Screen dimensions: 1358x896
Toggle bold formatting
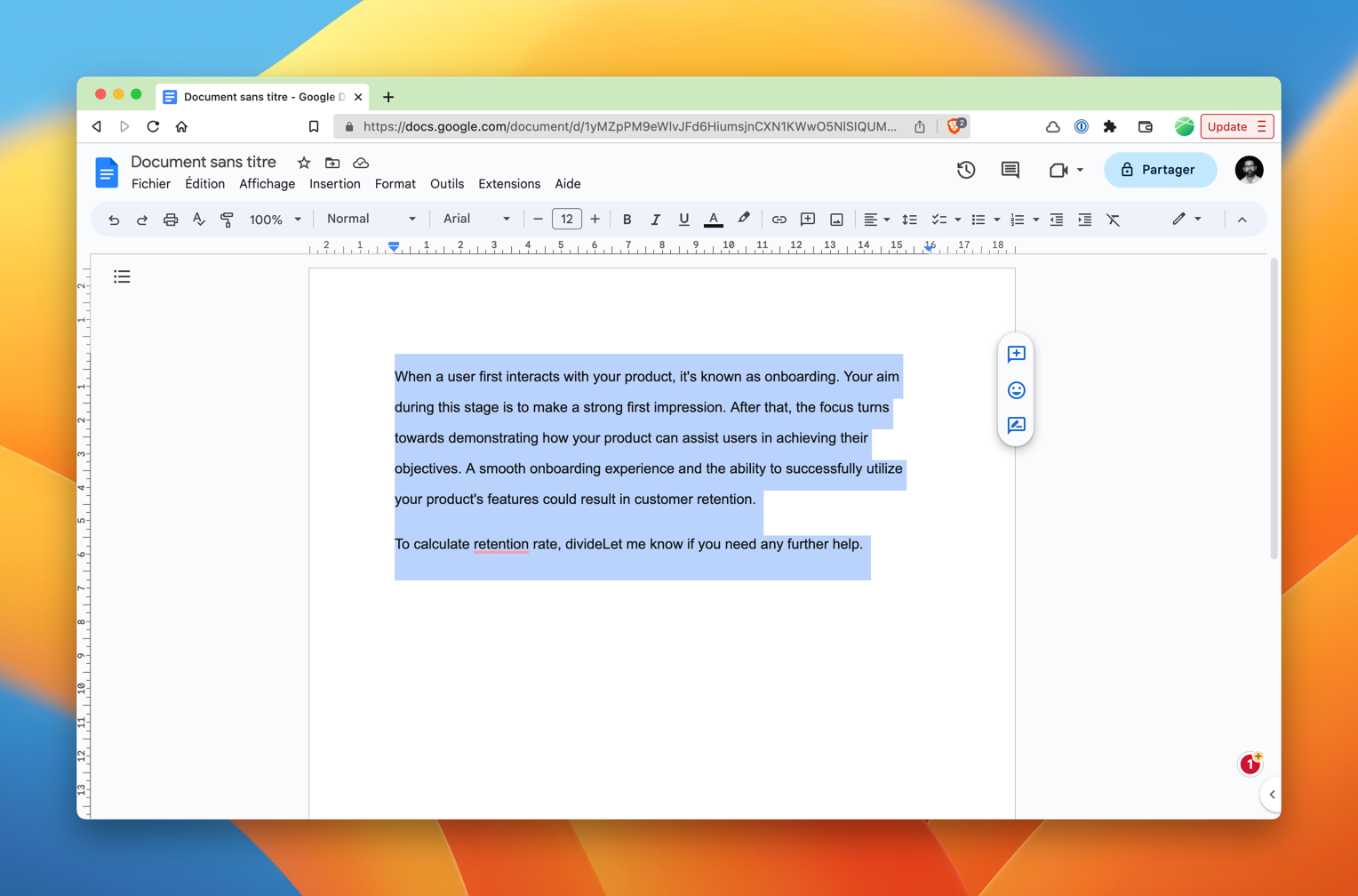(627, 220)
